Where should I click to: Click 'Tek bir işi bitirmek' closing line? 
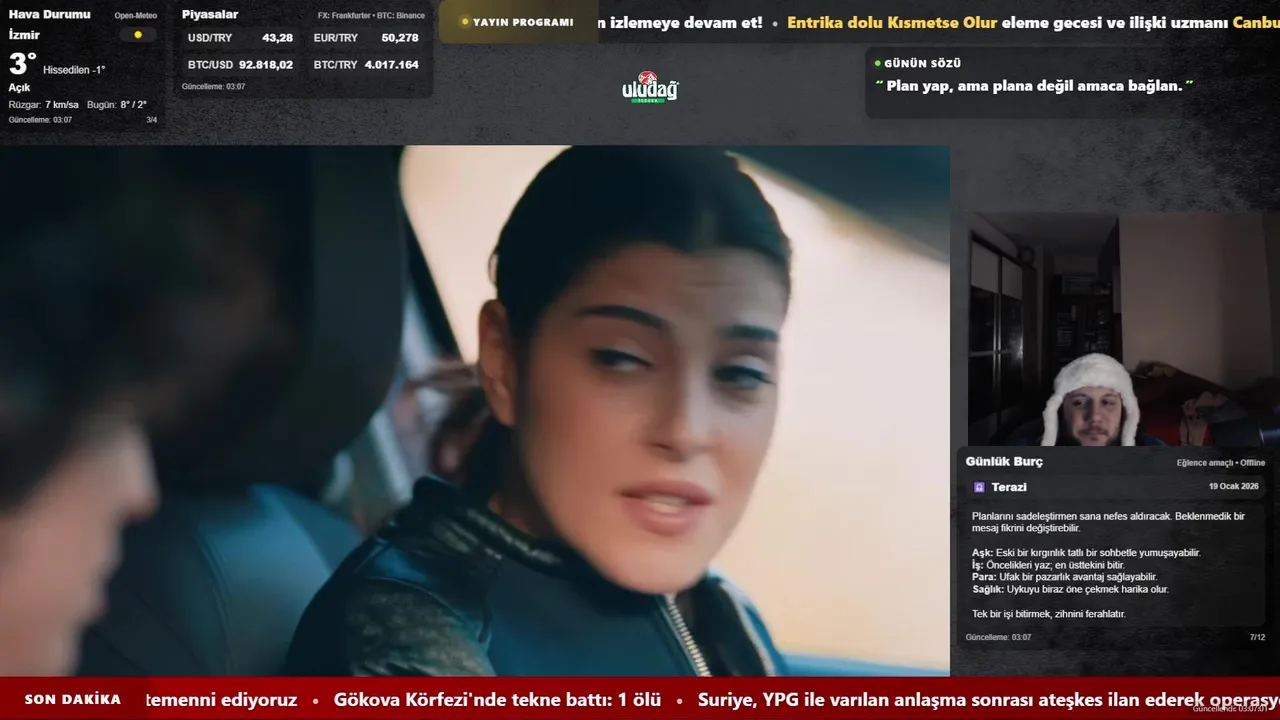coord(1049,614)
